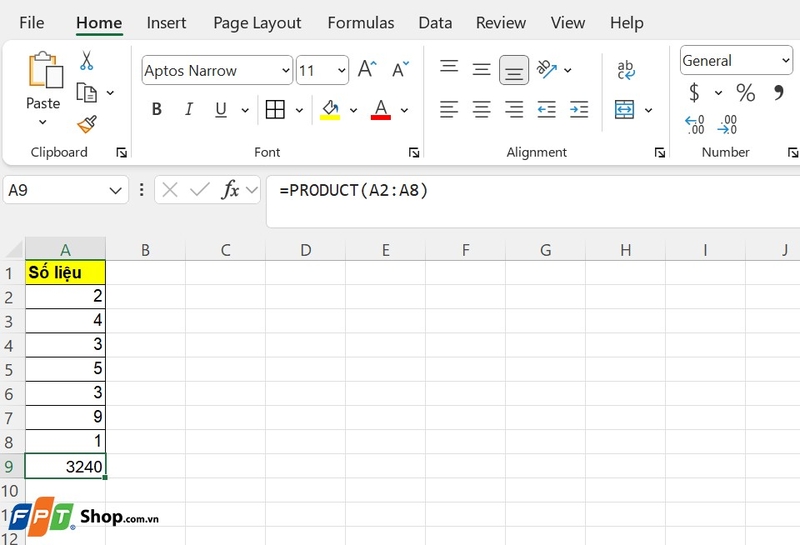Switch to the Insert tab
The height and width of the screenshot is (545, 800).
(x=166, y=23)
